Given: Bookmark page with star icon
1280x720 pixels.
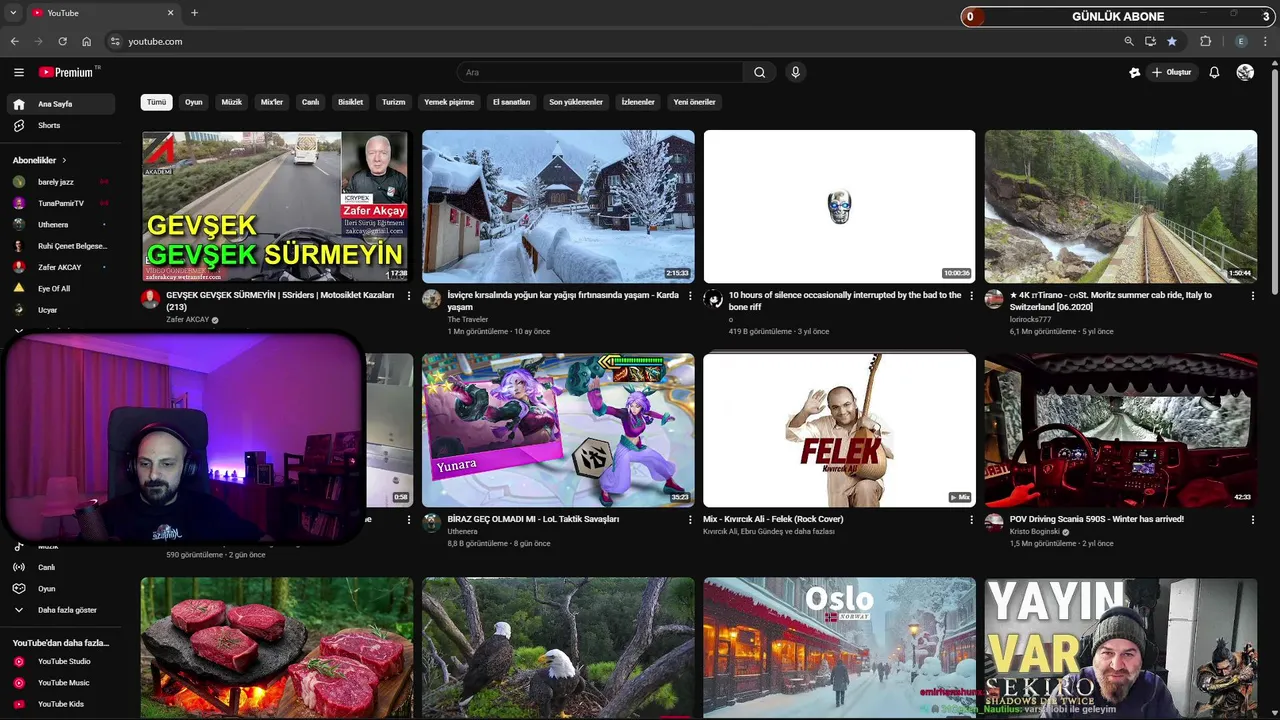Looking at the screenshot, I should coord(1172,41).
